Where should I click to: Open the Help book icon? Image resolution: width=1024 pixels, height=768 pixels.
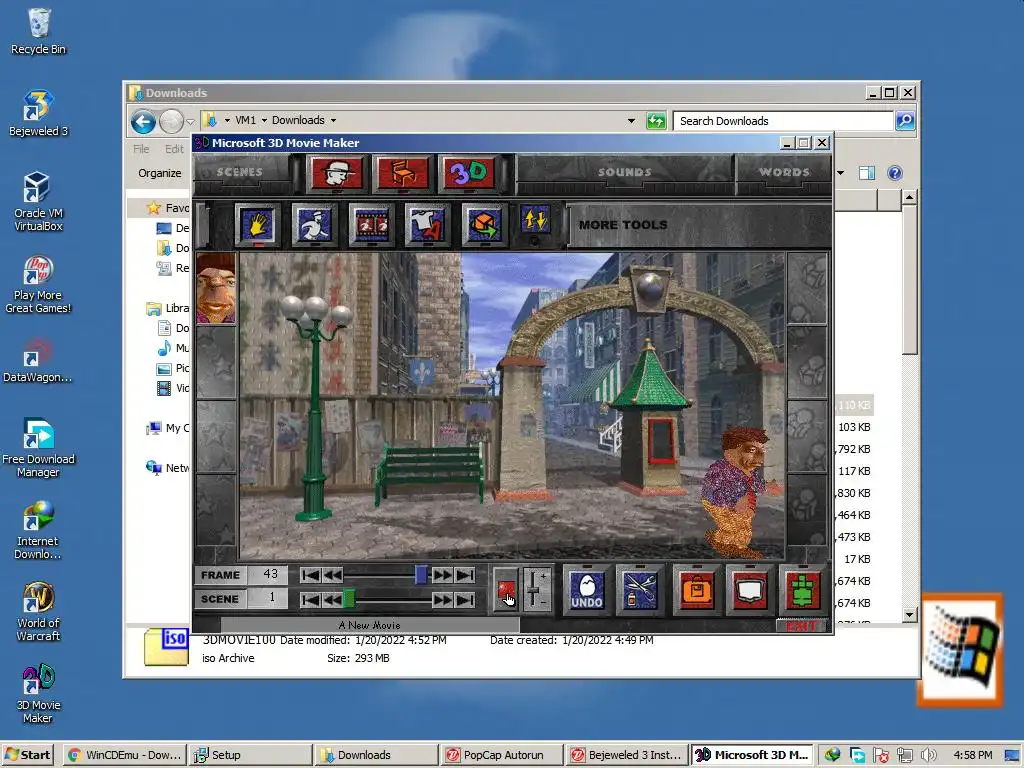point(749,590)
